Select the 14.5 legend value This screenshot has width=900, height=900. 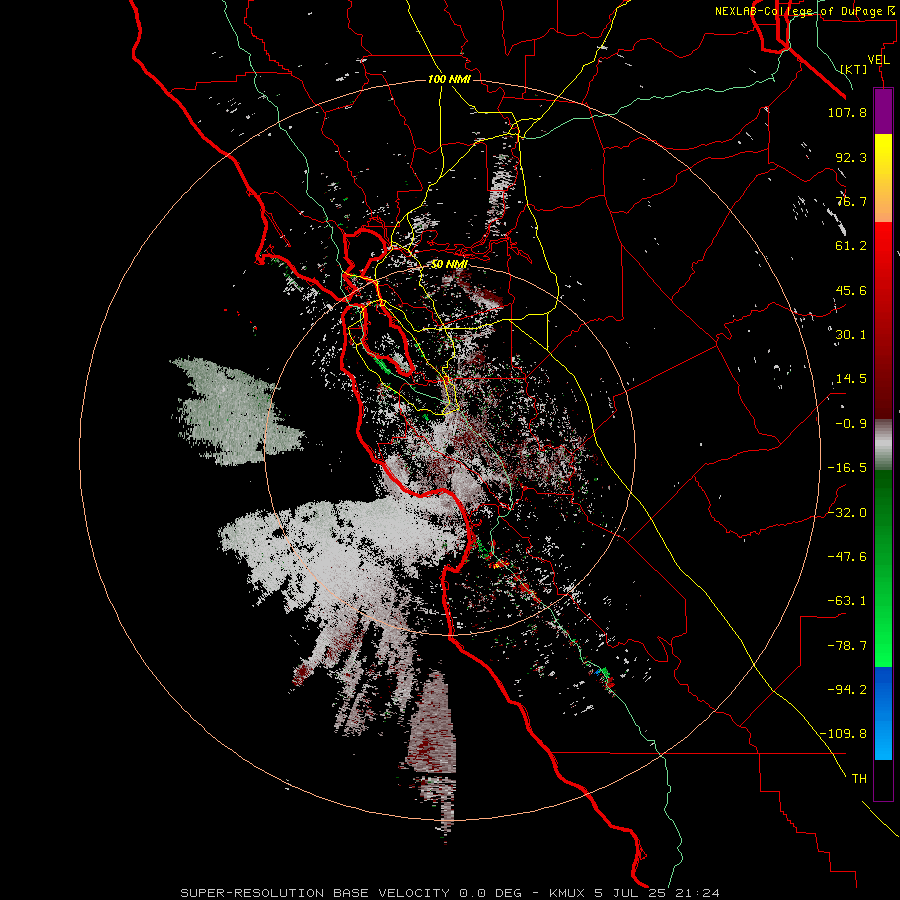(x=851, y=379)
